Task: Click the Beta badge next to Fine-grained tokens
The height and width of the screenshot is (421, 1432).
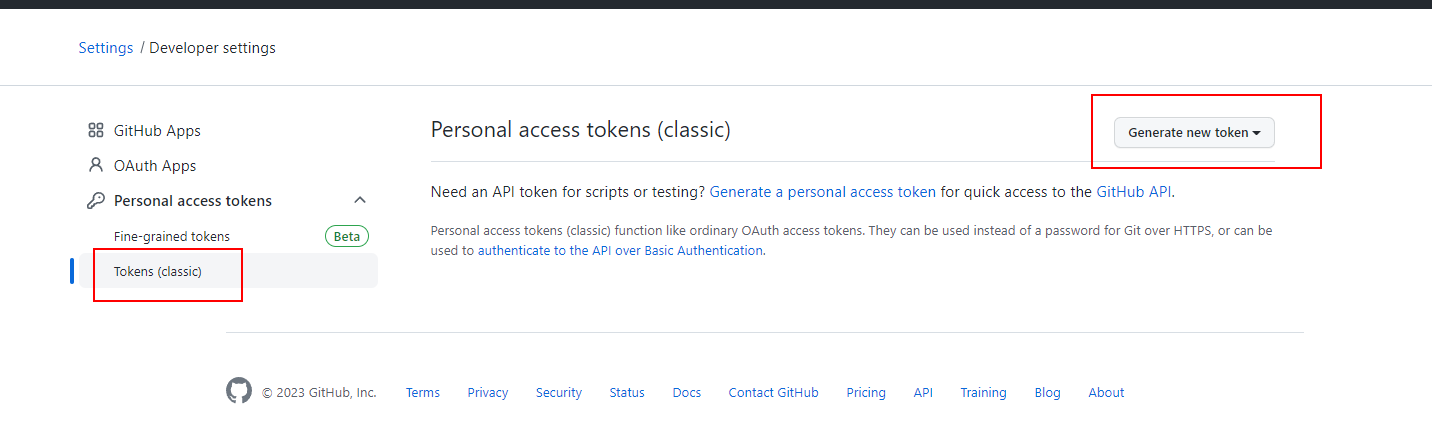Action: [x=347, y=236]
